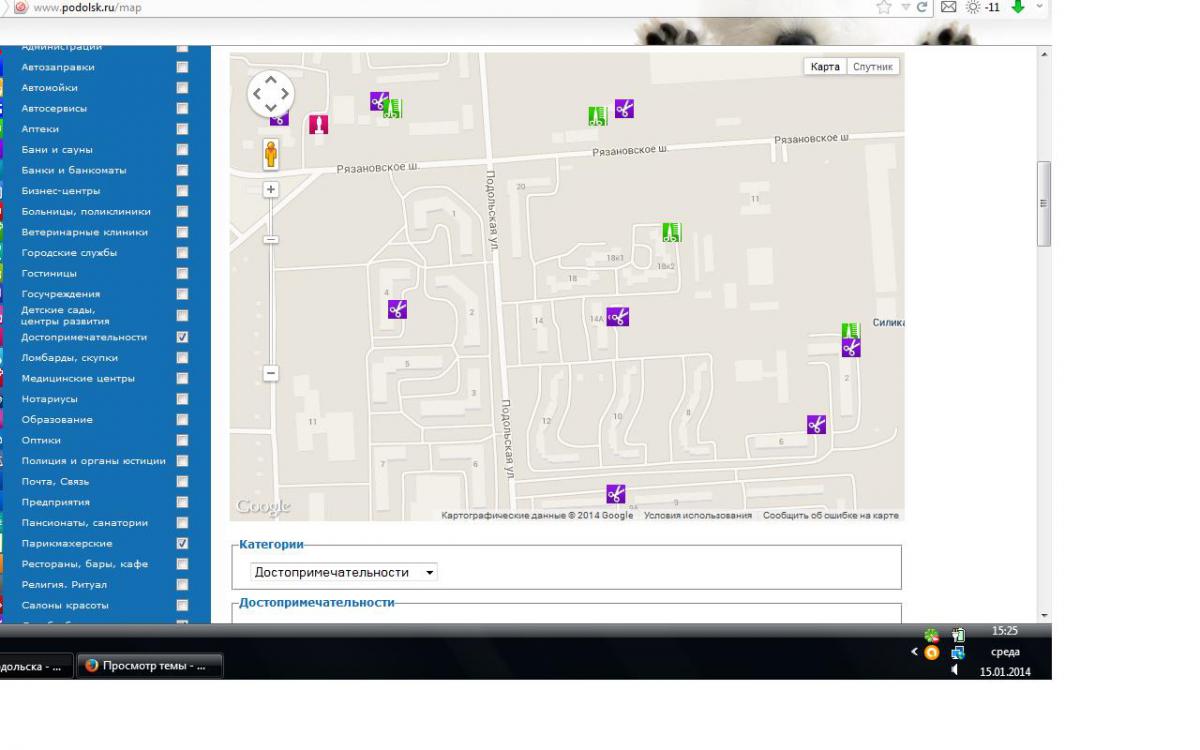Image resolution: width=1200 pixels, height=750 pixels.
Task: Click the map zoom out minus button
Action: pyautogui.click(x=270, y=373)
